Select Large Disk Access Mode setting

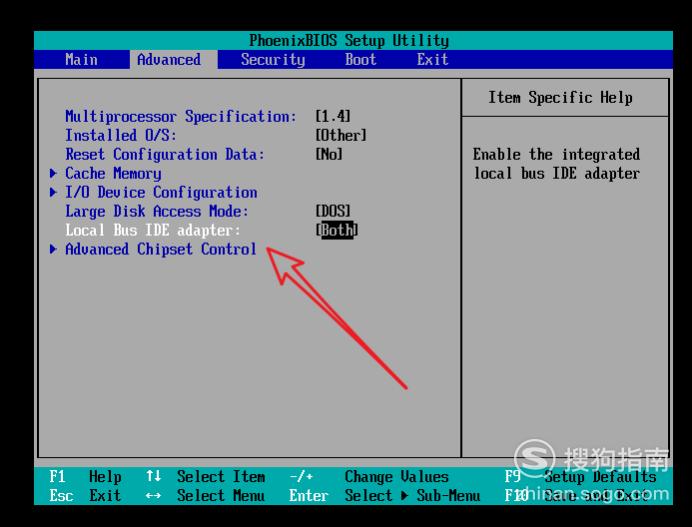click(x=157, y=211)
